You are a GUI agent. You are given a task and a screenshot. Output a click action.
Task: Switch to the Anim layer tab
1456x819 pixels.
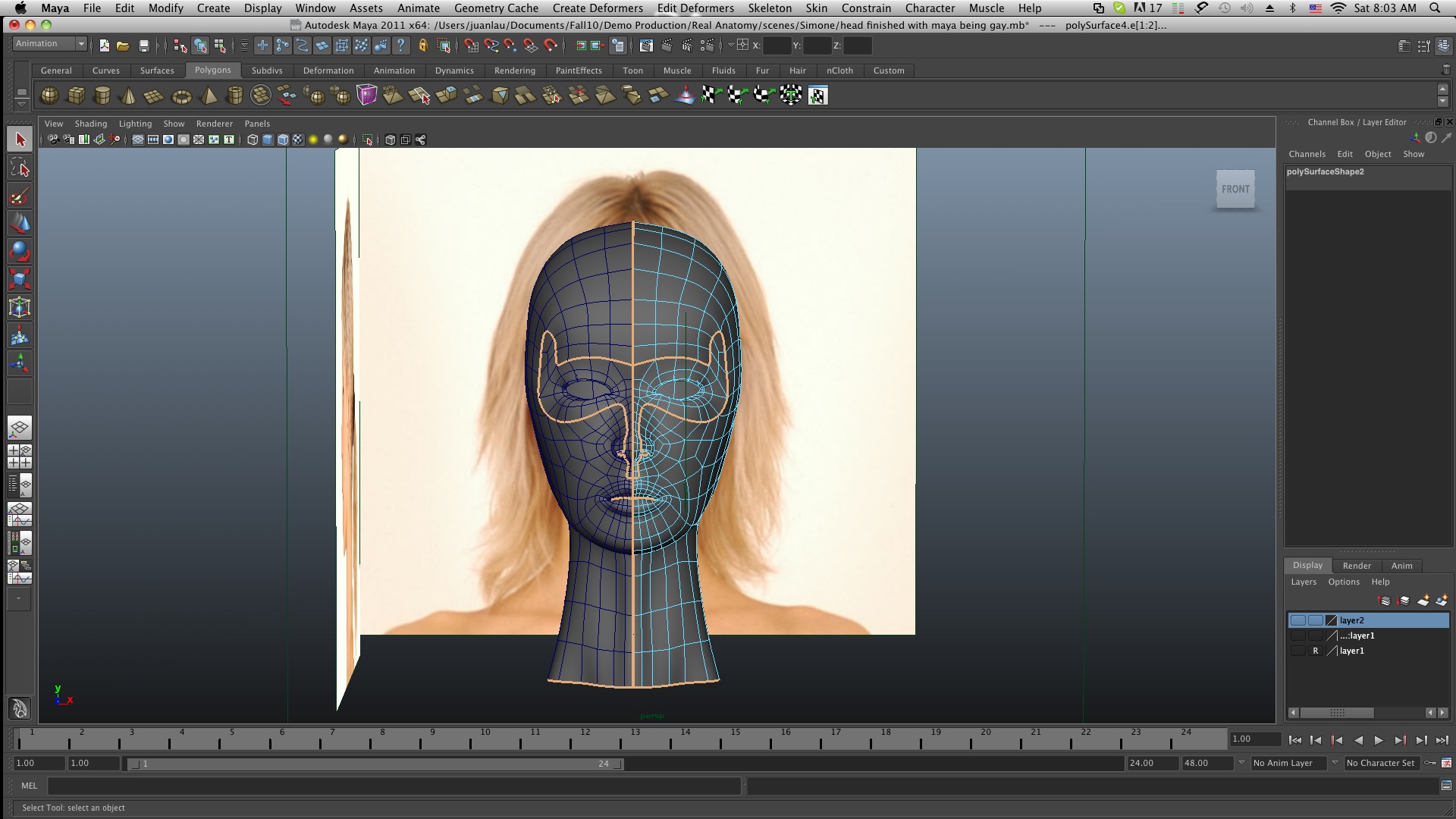tap(1401, 566)
